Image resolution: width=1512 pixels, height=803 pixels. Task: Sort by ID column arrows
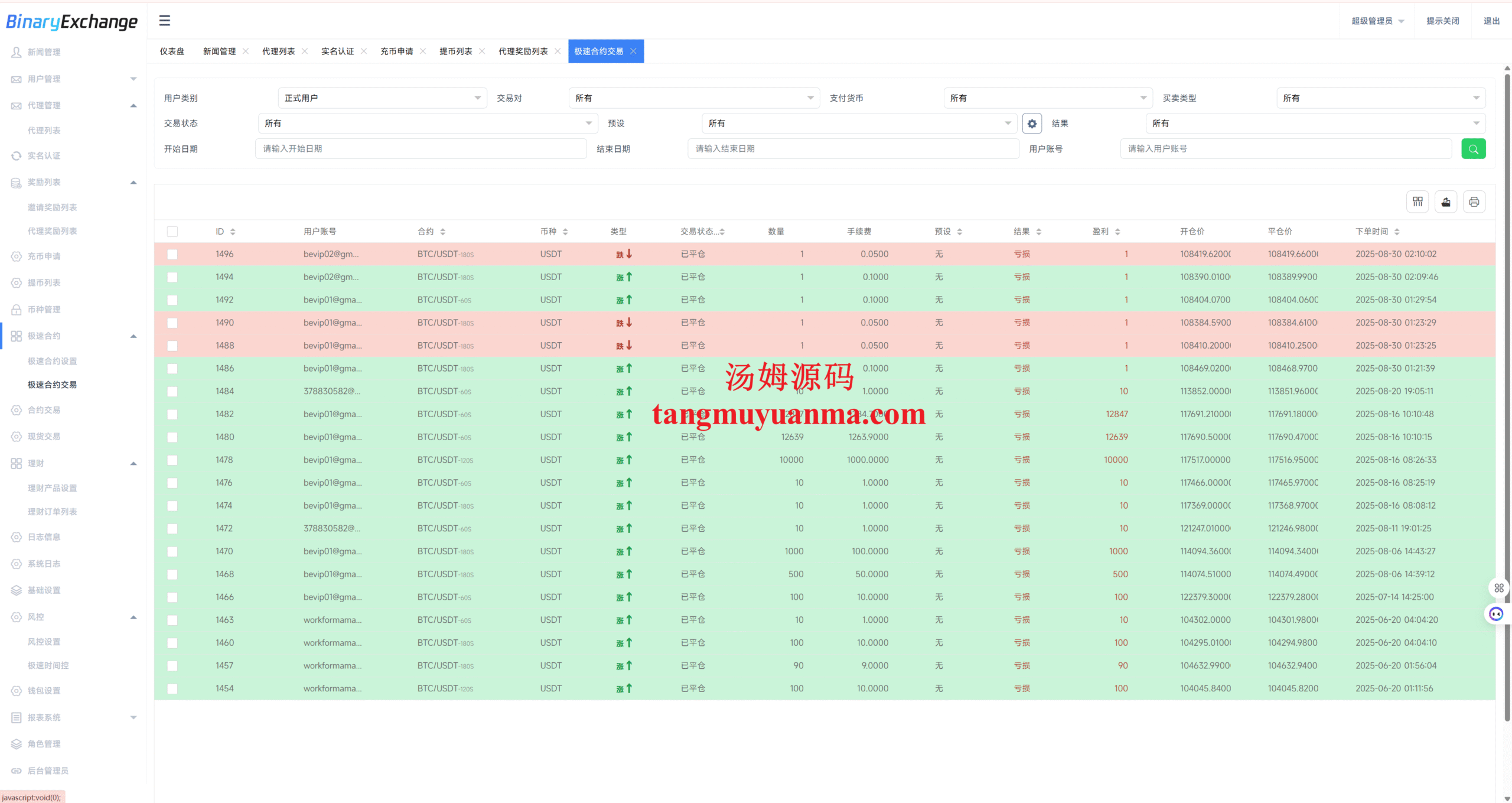[x=233, y=232]
